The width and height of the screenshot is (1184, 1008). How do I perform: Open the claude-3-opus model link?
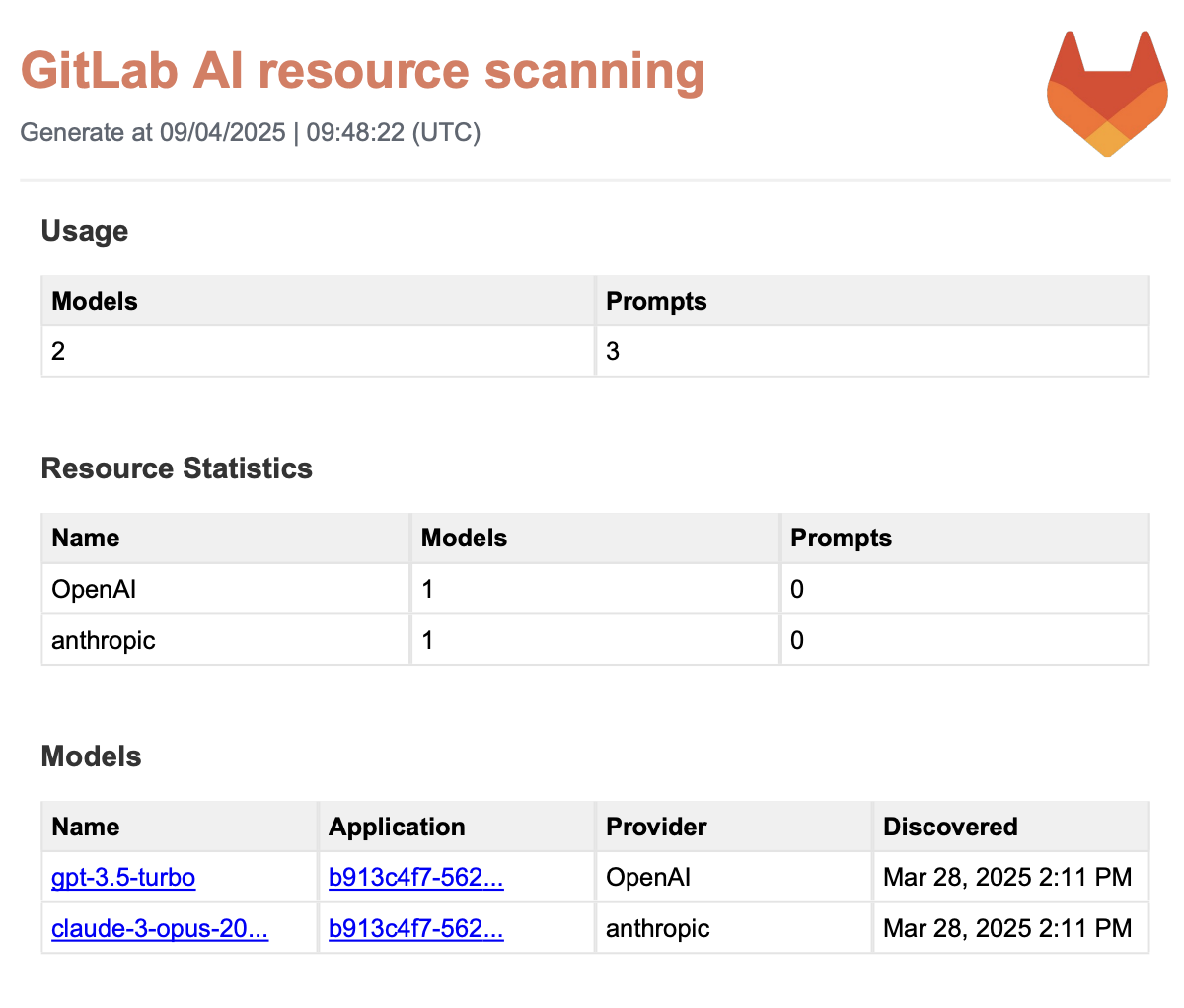point(160,928)
